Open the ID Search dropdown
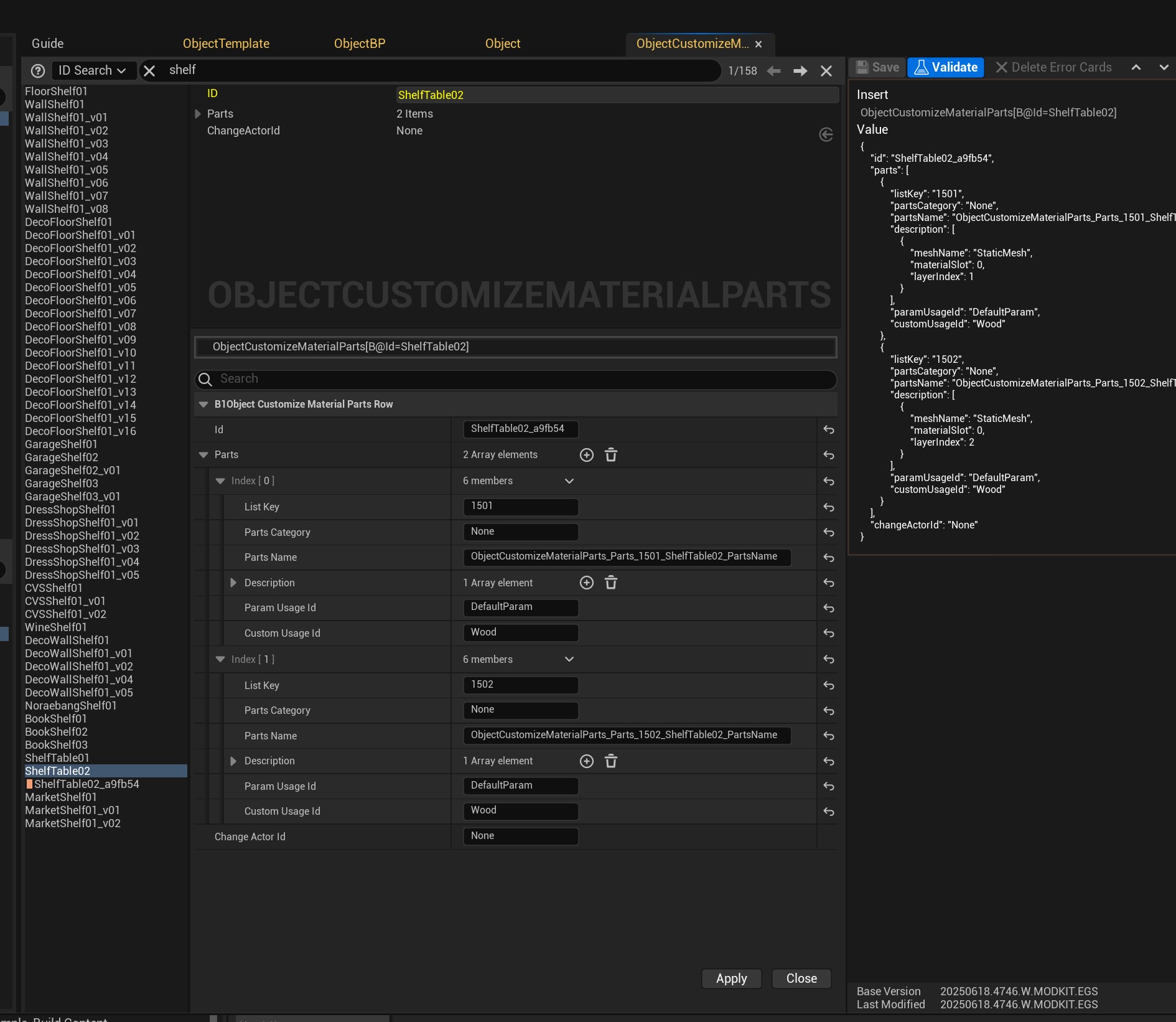Viewport: 1176px width, 1022px height. 93,70
